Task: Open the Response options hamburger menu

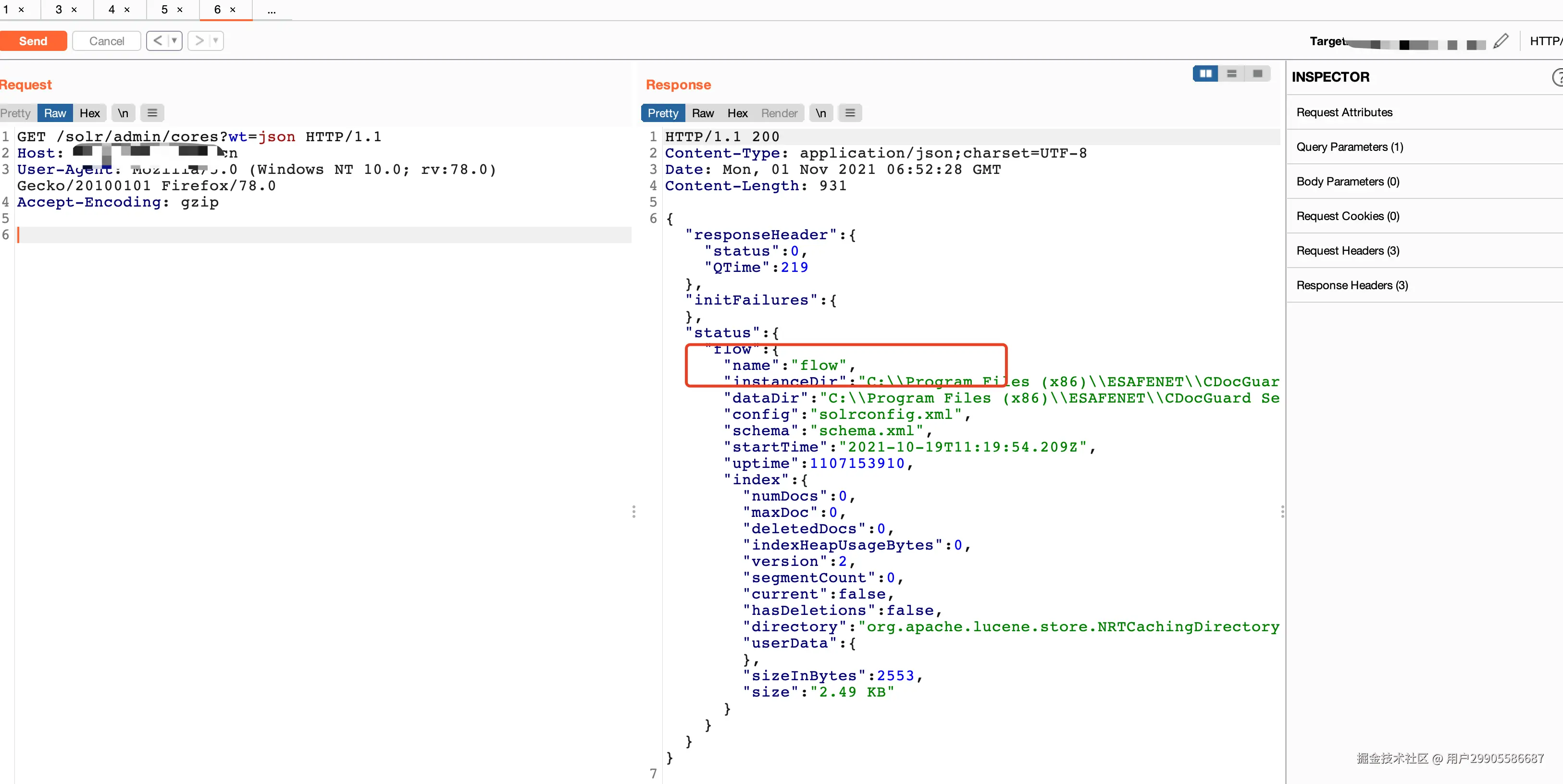Action: point(849,113)
